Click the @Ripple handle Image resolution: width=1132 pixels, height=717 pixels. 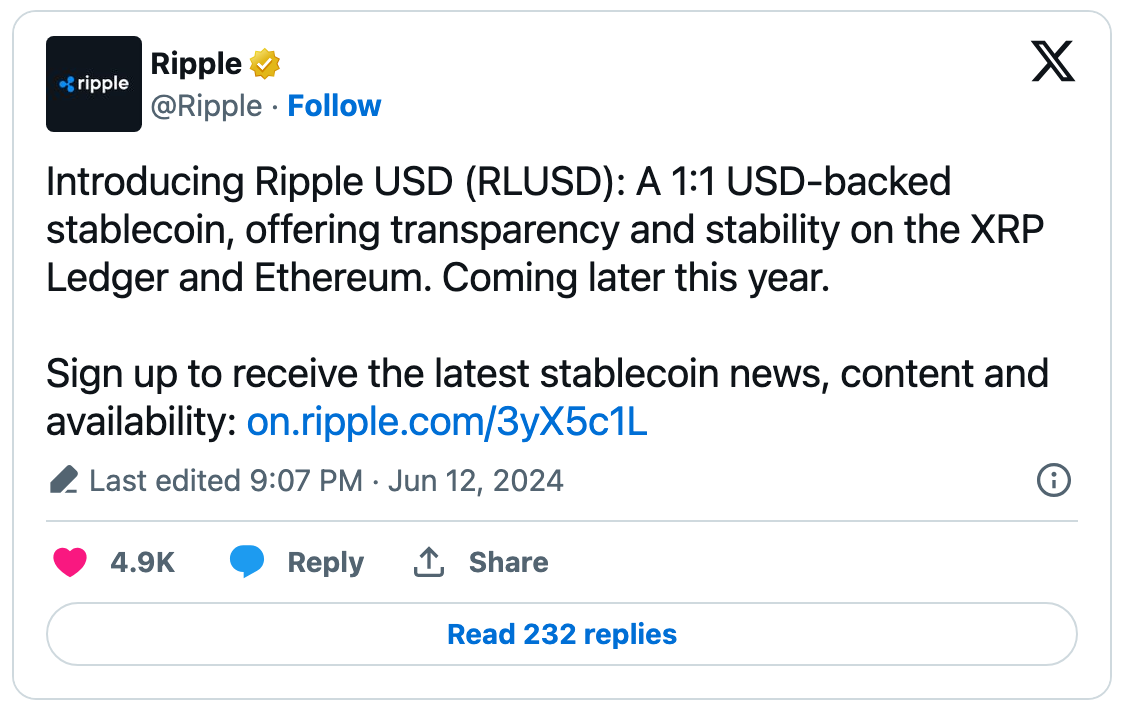coord(207,105)
